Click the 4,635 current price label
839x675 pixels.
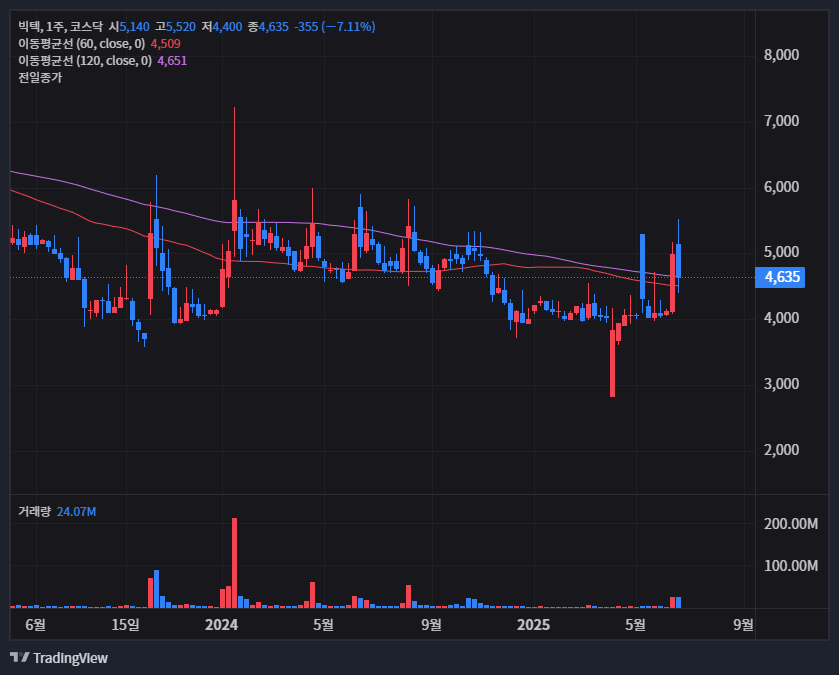(780, 277)
